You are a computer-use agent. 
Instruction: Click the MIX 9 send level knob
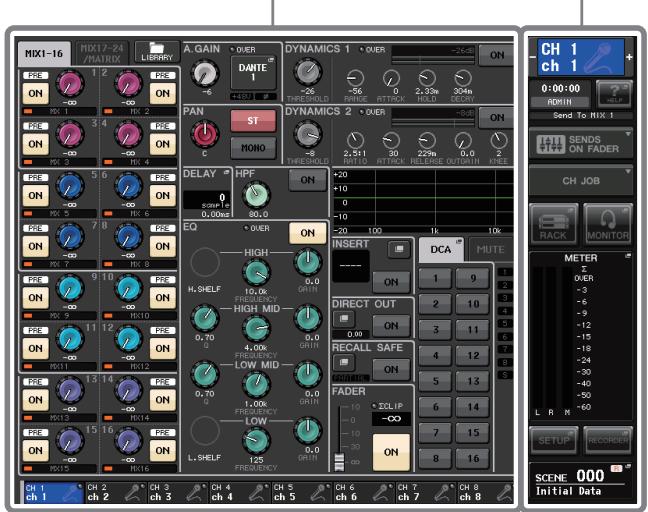coord(69,288)
